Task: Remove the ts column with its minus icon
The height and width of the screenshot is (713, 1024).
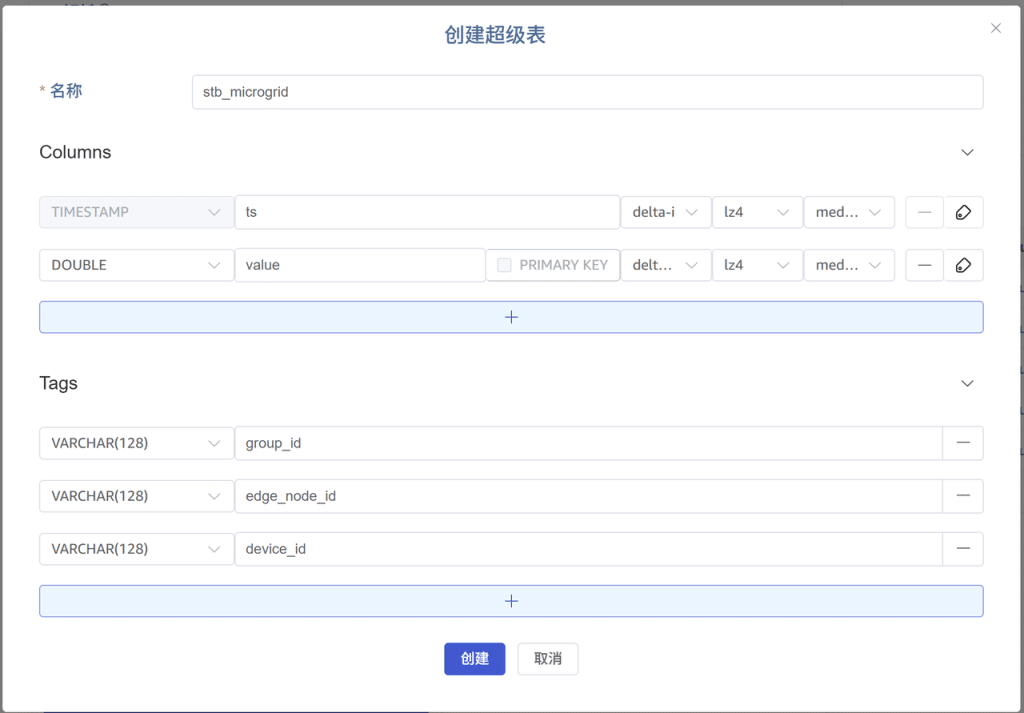Action: tap(924, 212)
